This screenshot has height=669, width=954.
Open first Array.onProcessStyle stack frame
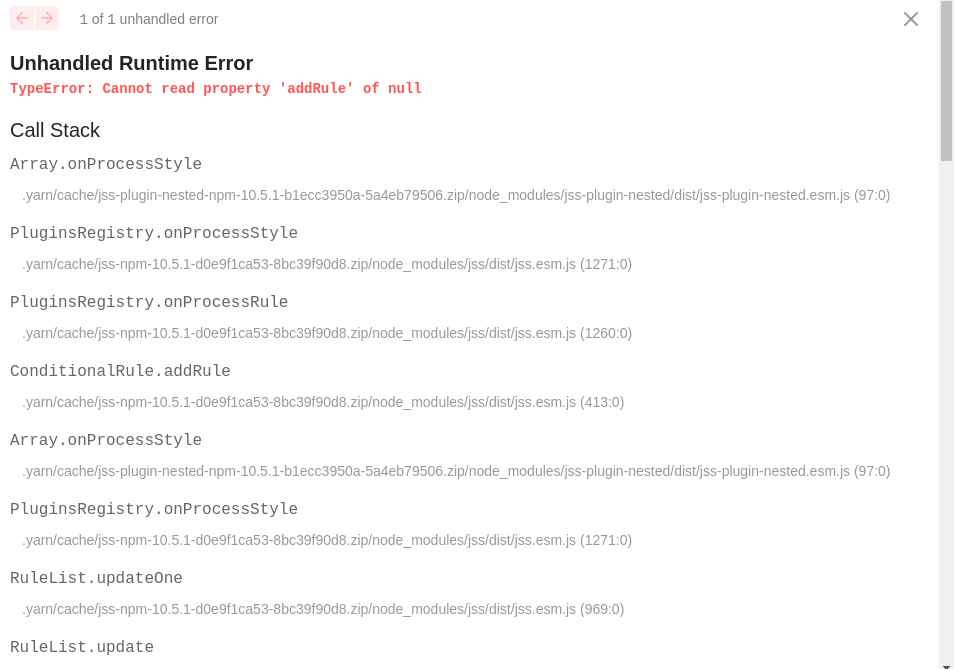click(x=106, y=164)
